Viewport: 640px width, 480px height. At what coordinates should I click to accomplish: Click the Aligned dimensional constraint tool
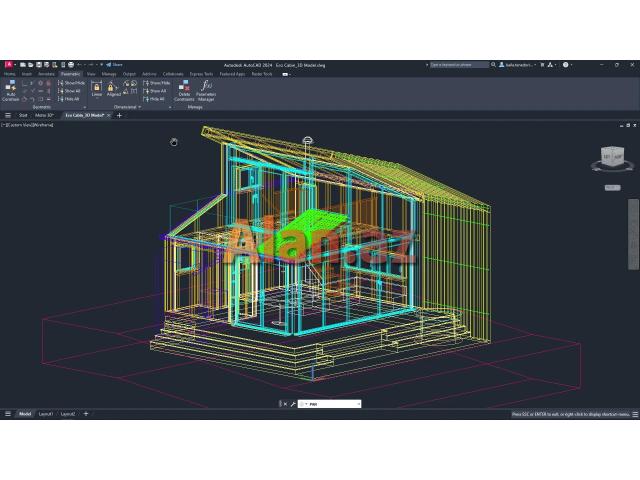pyautogui.click(x=113, y=90)
